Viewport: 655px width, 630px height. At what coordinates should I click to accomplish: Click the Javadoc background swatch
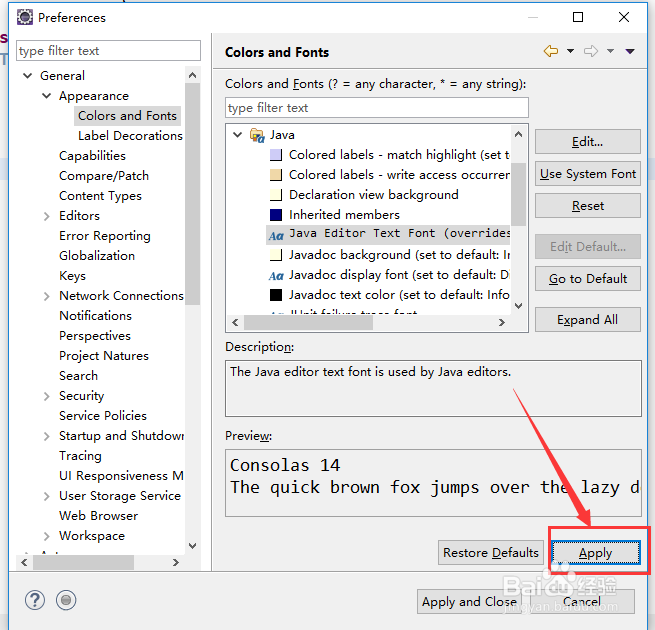276,255
